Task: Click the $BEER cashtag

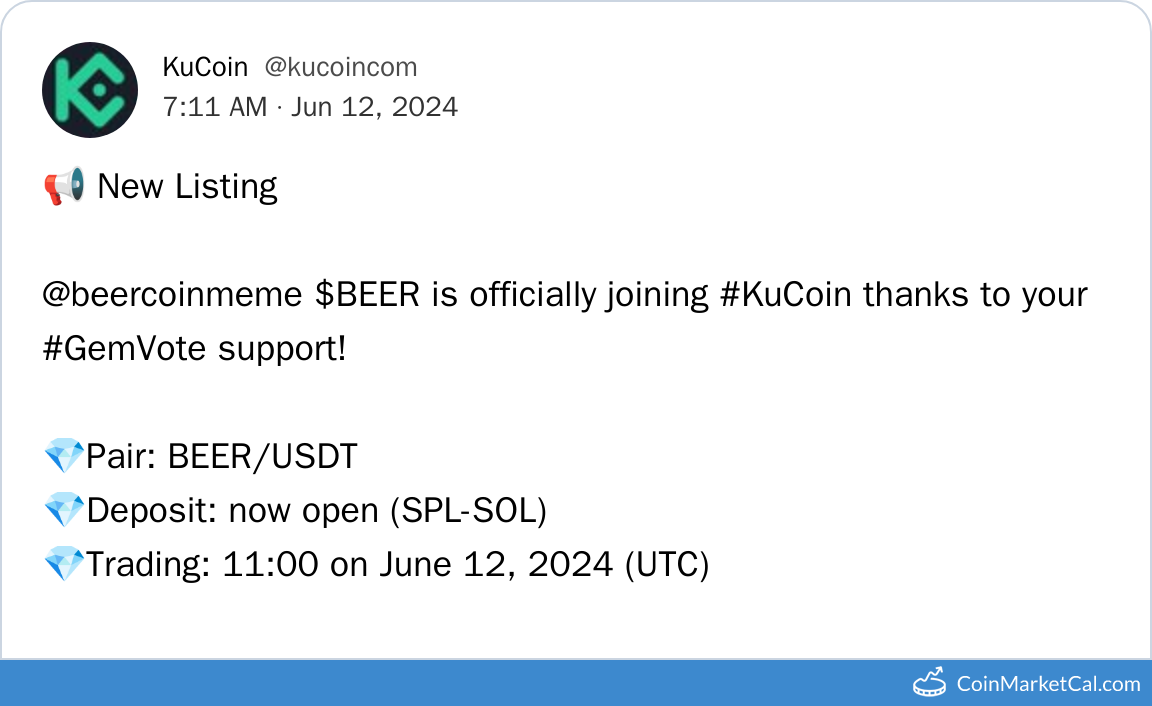Action: click(x=367, y=296)
